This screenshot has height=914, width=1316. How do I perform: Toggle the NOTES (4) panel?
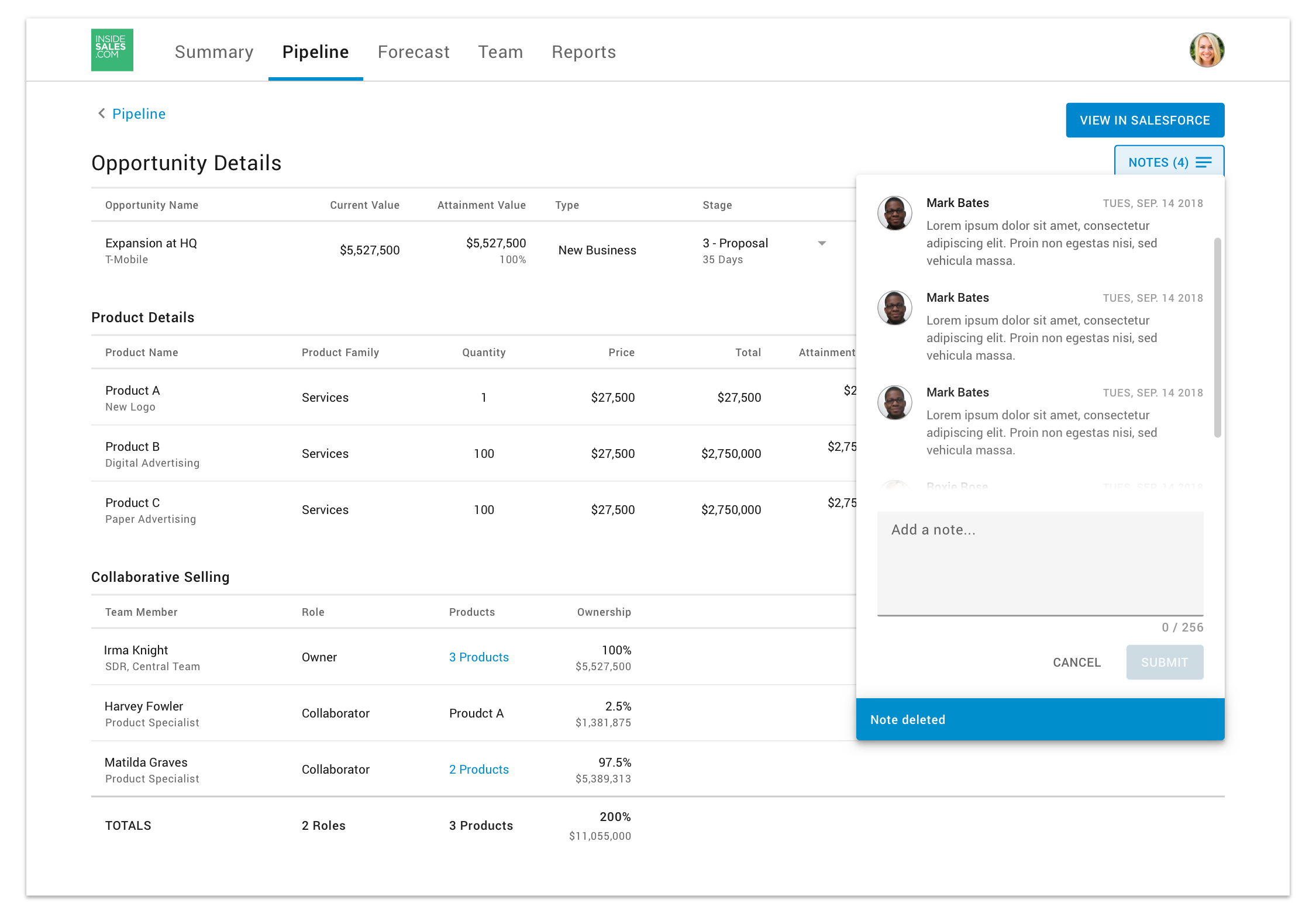[x=1159, y=163]
